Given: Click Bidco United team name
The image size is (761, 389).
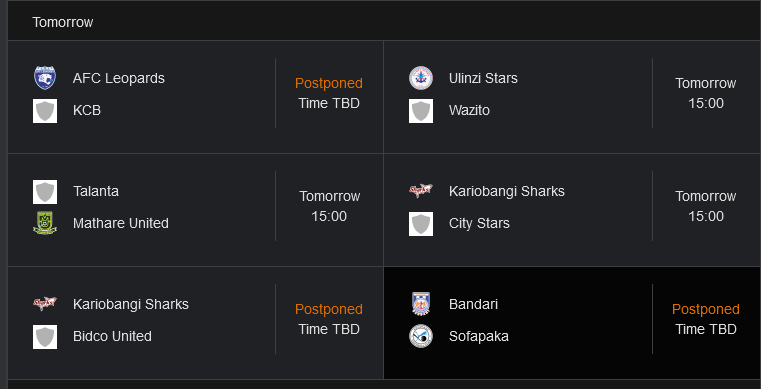Looking at the screenshot, I should [112, 336].
